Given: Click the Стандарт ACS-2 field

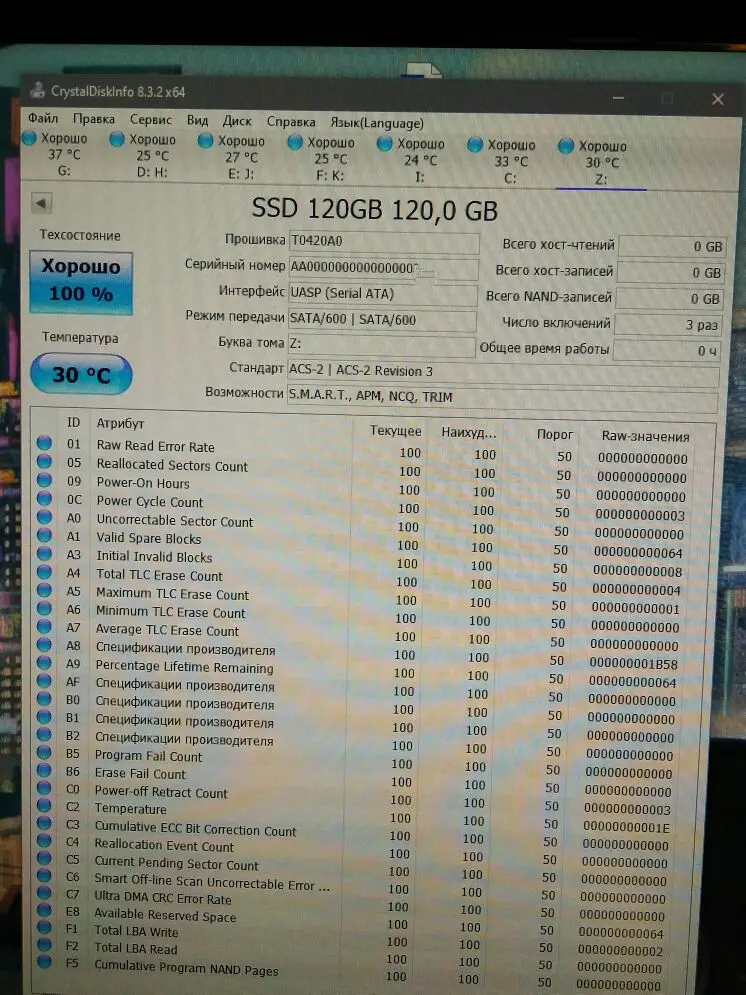Looking at the screenshot, I should click(x=503, y=373).
